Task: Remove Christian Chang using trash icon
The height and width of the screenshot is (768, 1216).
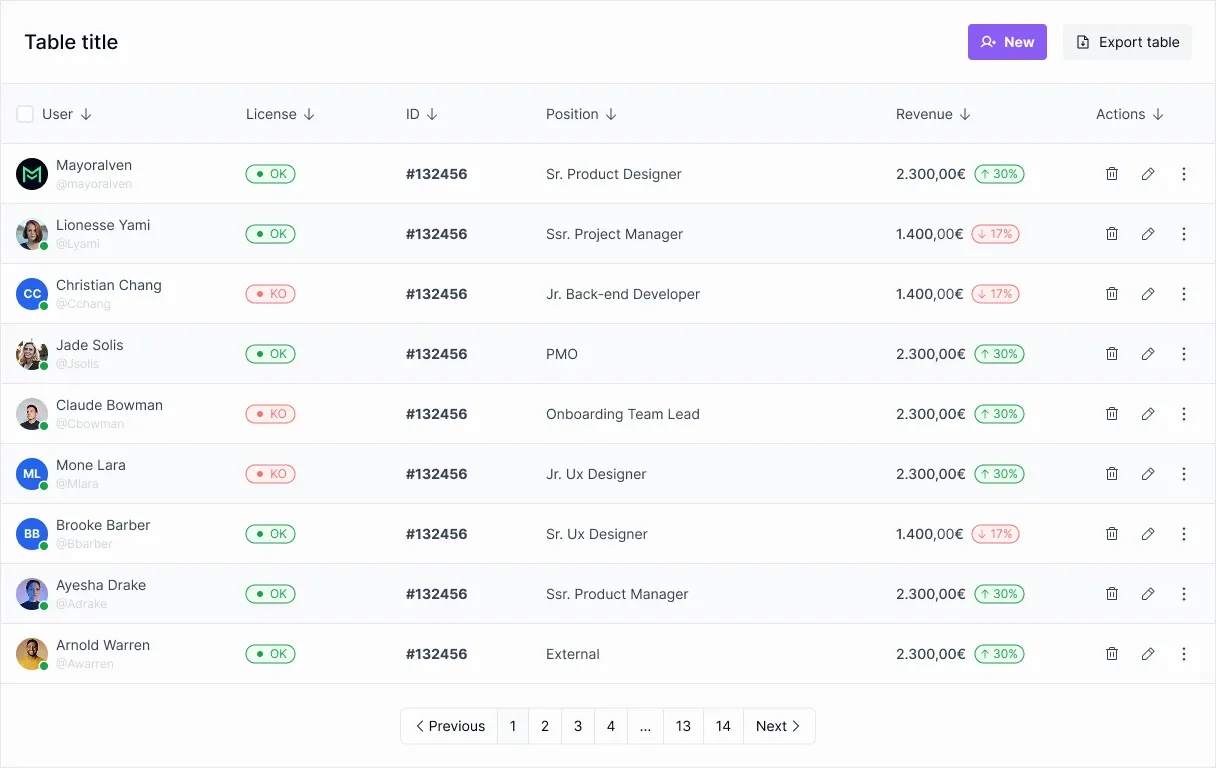Action: coord(1112,294)
